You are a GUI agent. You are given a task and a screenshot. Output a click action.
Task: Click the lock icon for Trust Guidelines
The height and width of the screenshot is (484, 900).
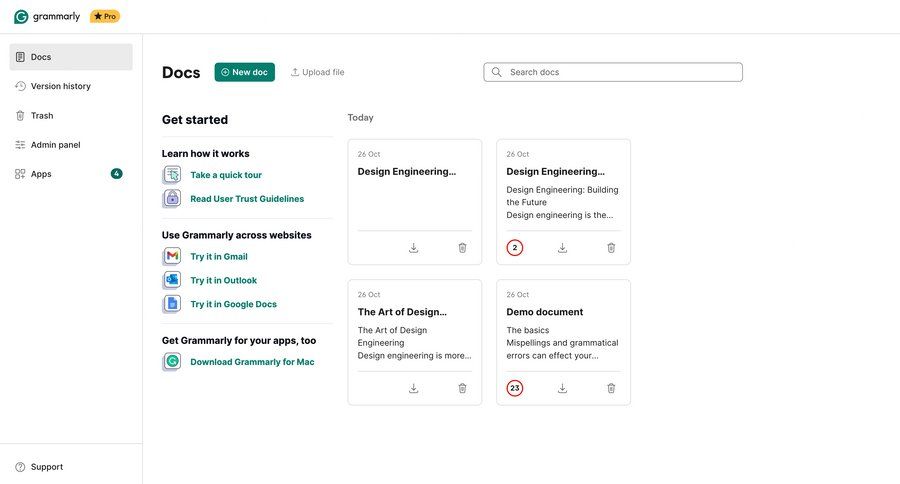pos(172,198)
